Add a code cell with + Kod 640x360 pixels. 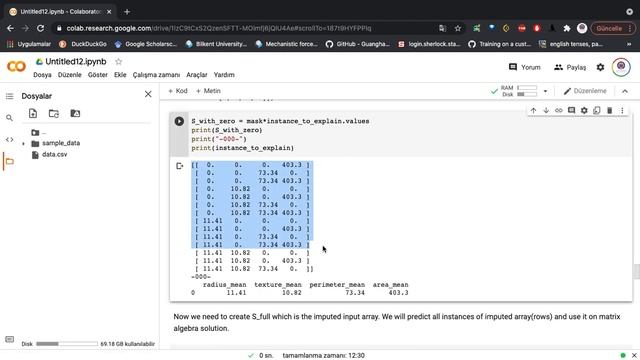[178, 91]
